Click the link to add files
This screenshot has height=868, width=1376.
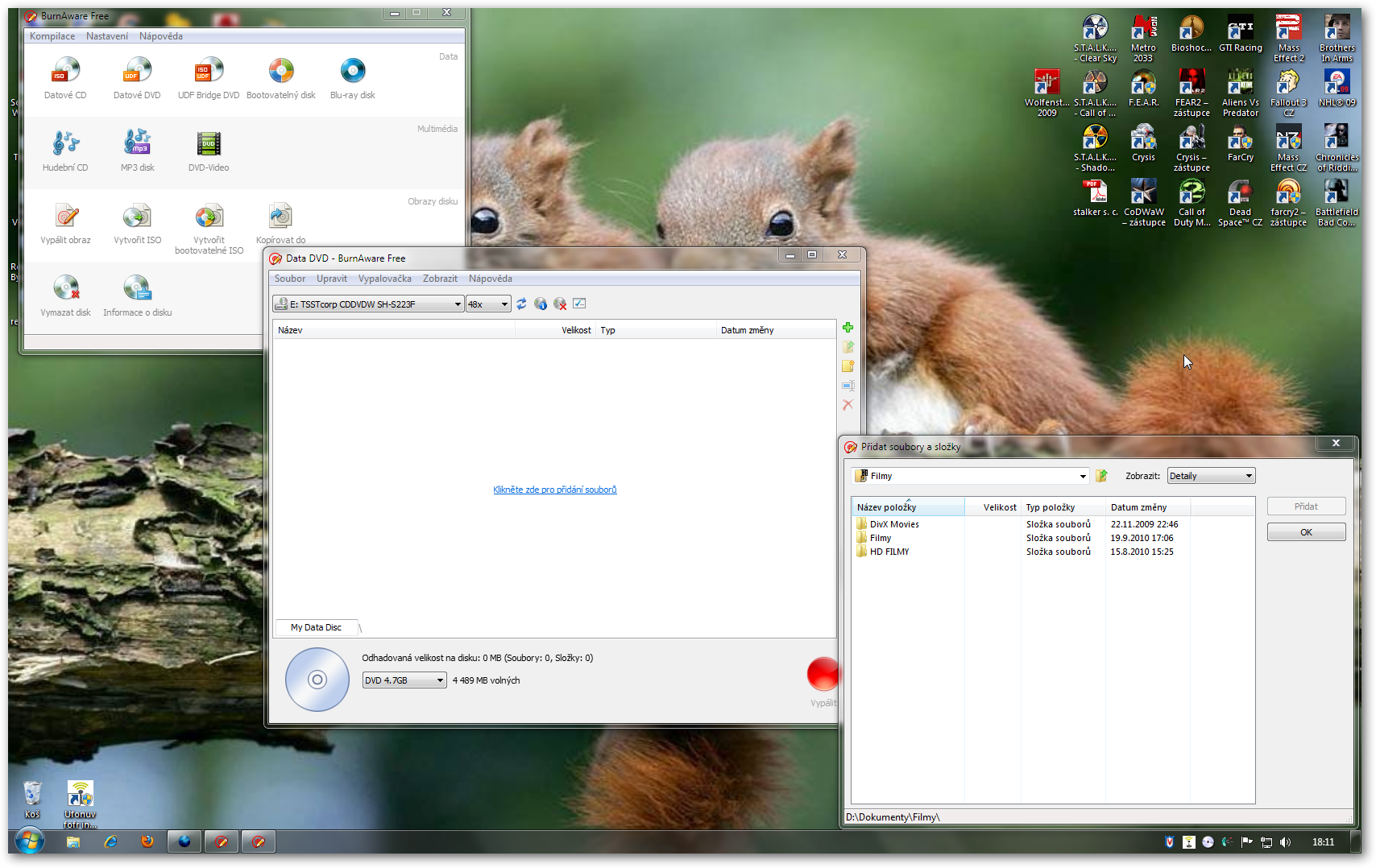coord(554,490)
